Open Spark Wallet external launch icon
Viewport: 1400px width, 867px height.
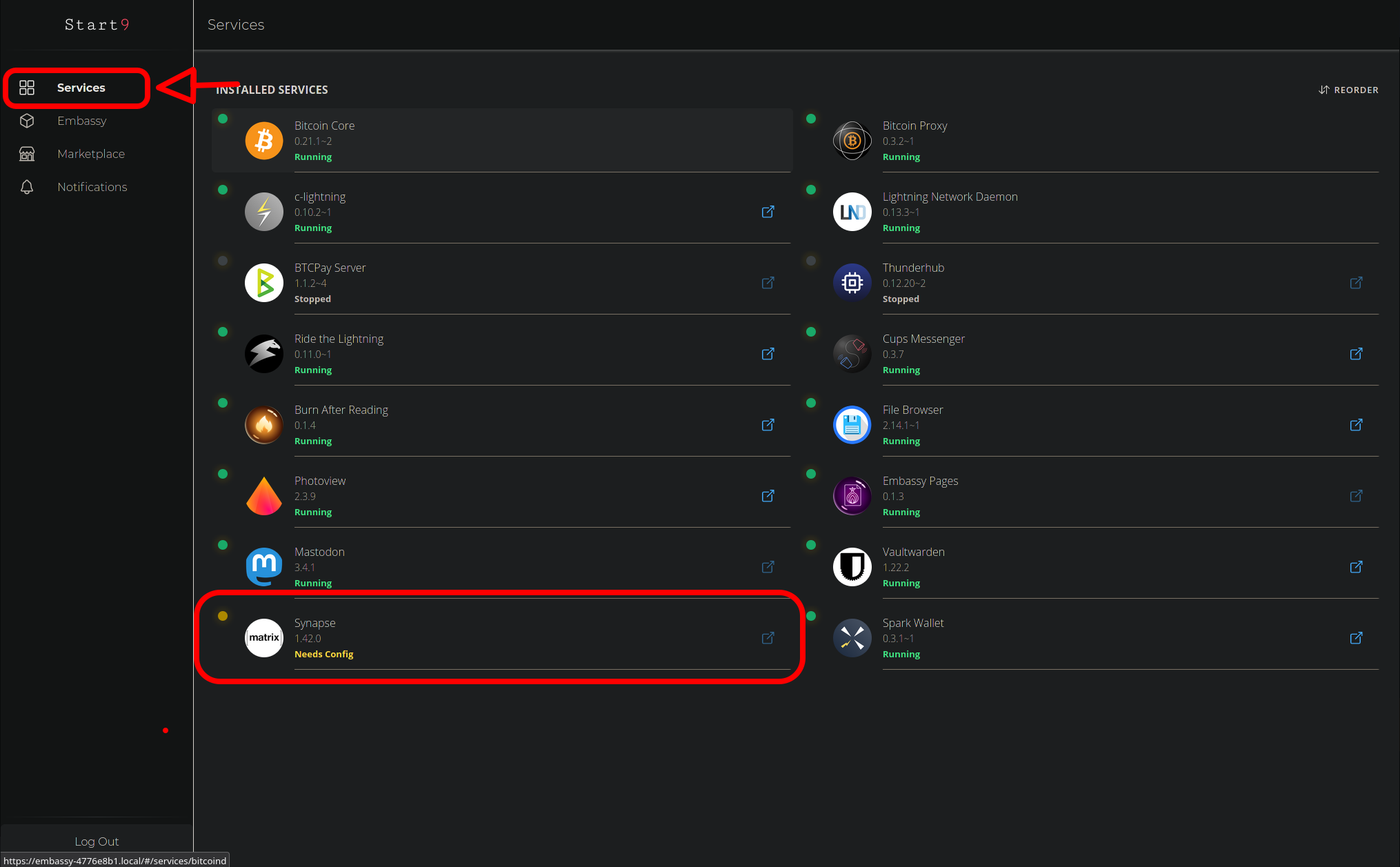(x=1356, y=638)
